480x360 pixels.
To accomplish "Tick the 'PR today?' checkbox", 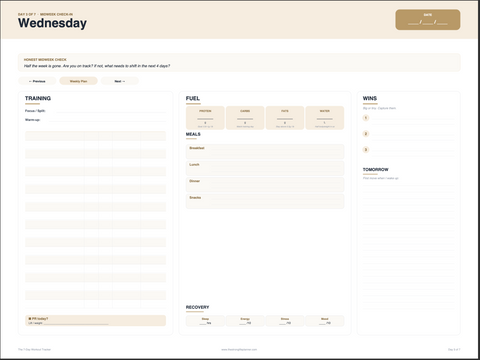I will pos(30,319).
